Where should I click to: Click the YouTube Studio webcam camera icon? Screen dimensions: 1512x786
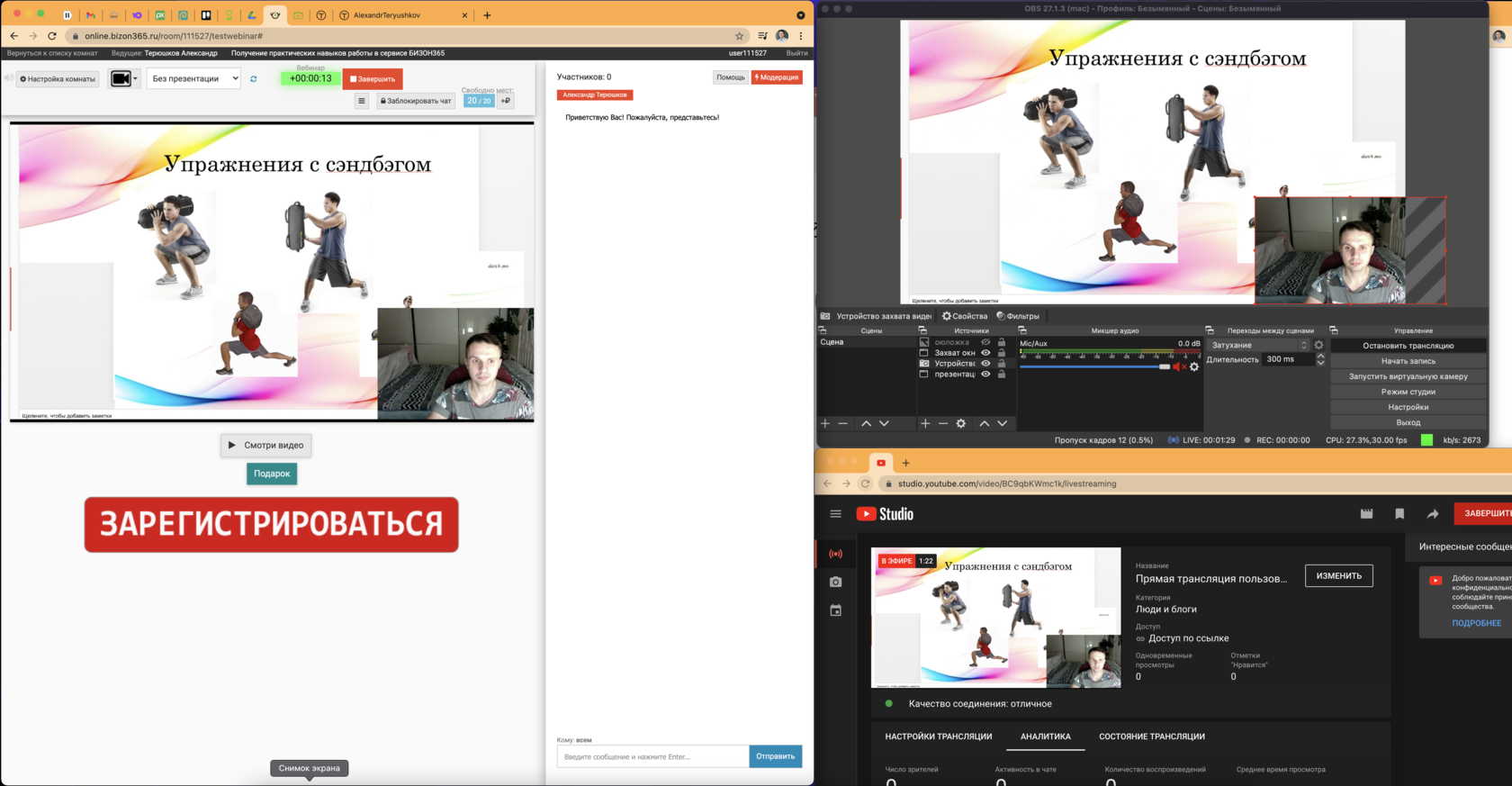click(835, 583)
